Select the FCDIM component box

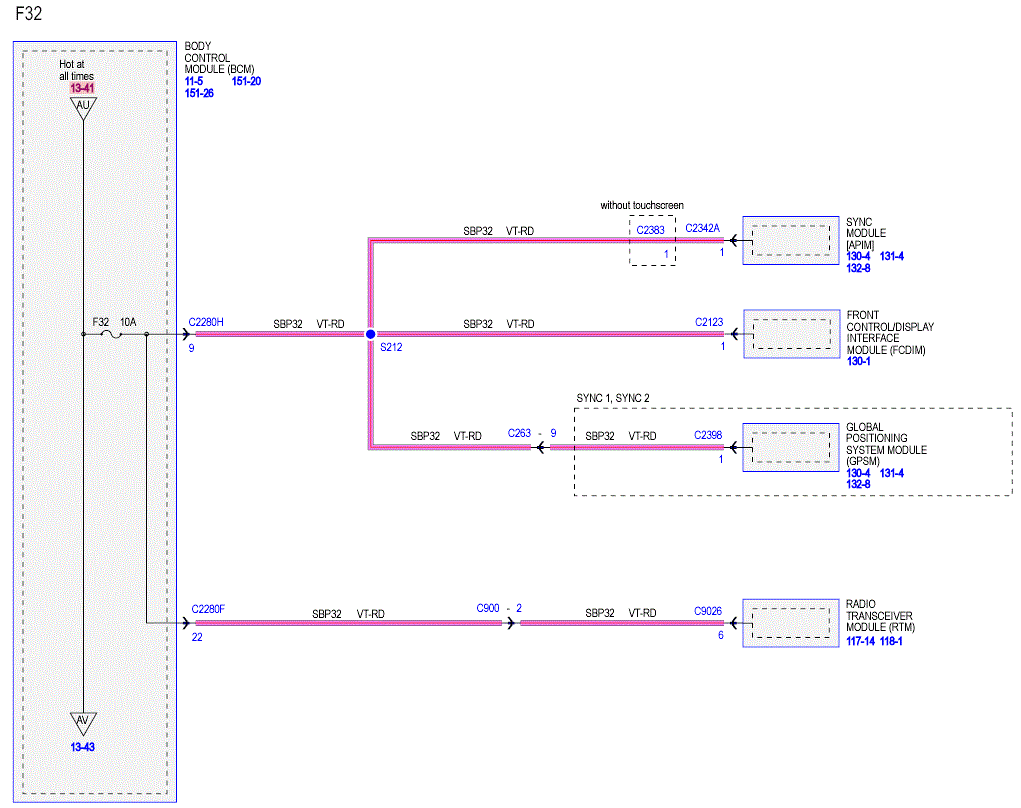point(792,334)
